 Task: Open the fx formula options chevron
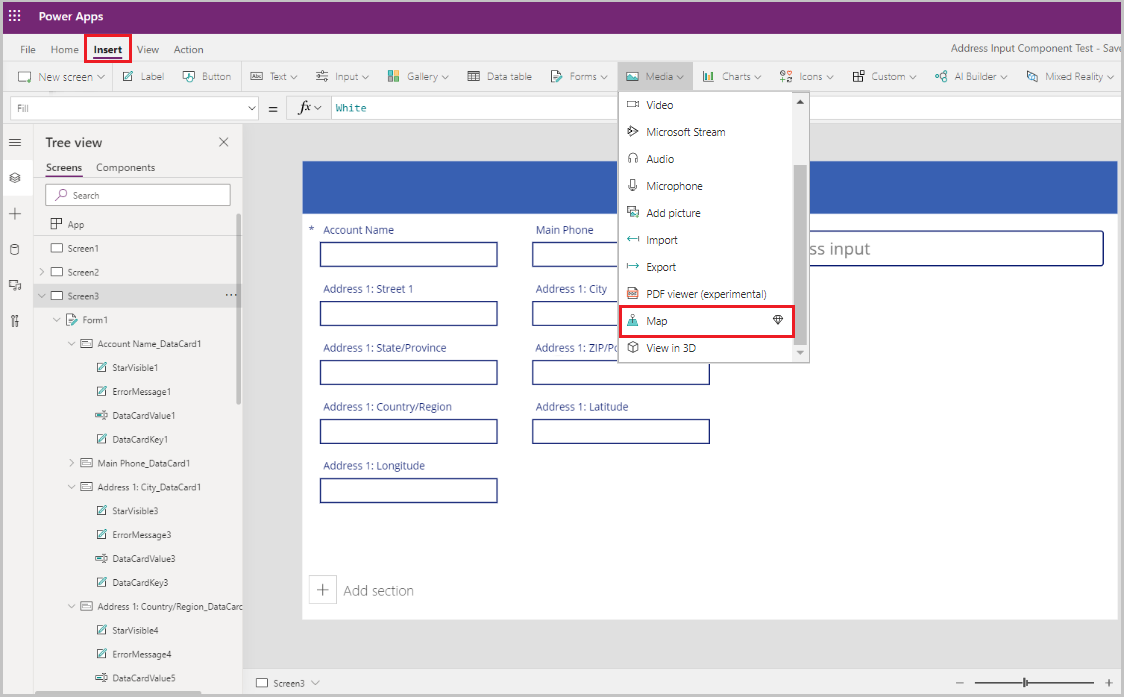(318, 108)
